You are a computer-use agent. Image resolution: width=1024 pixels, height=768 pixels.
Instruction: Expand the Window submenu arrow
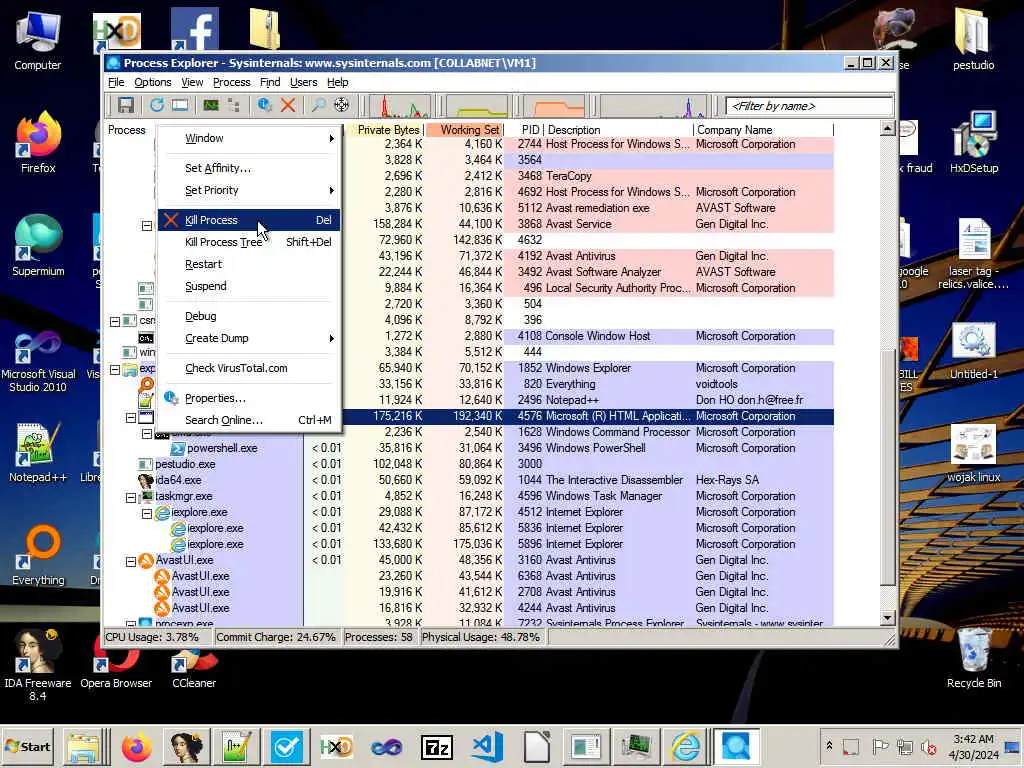click(x=332, y=138)
